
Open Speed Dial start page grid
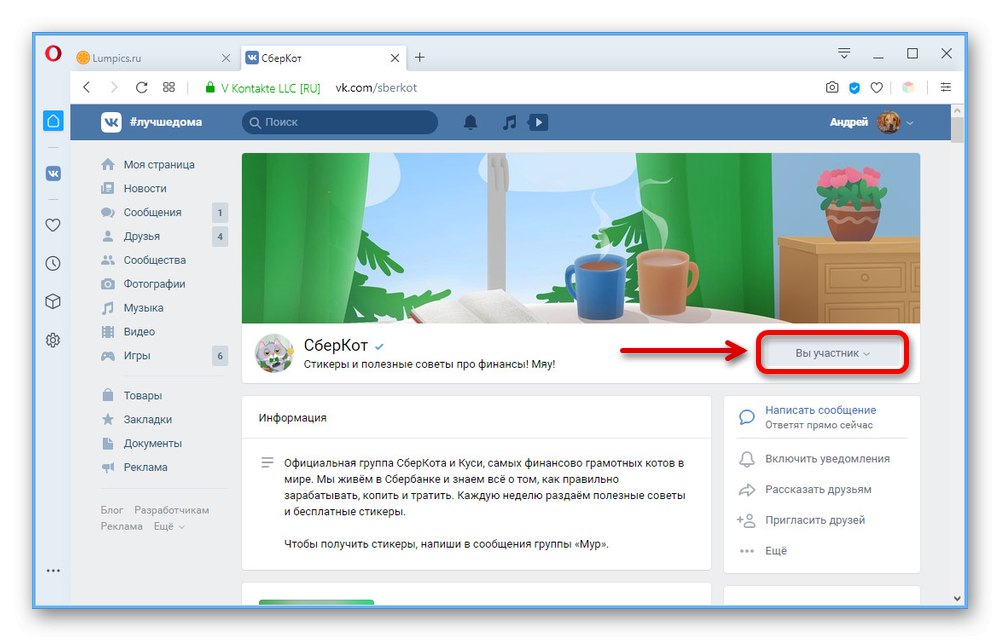pos(169,87)
